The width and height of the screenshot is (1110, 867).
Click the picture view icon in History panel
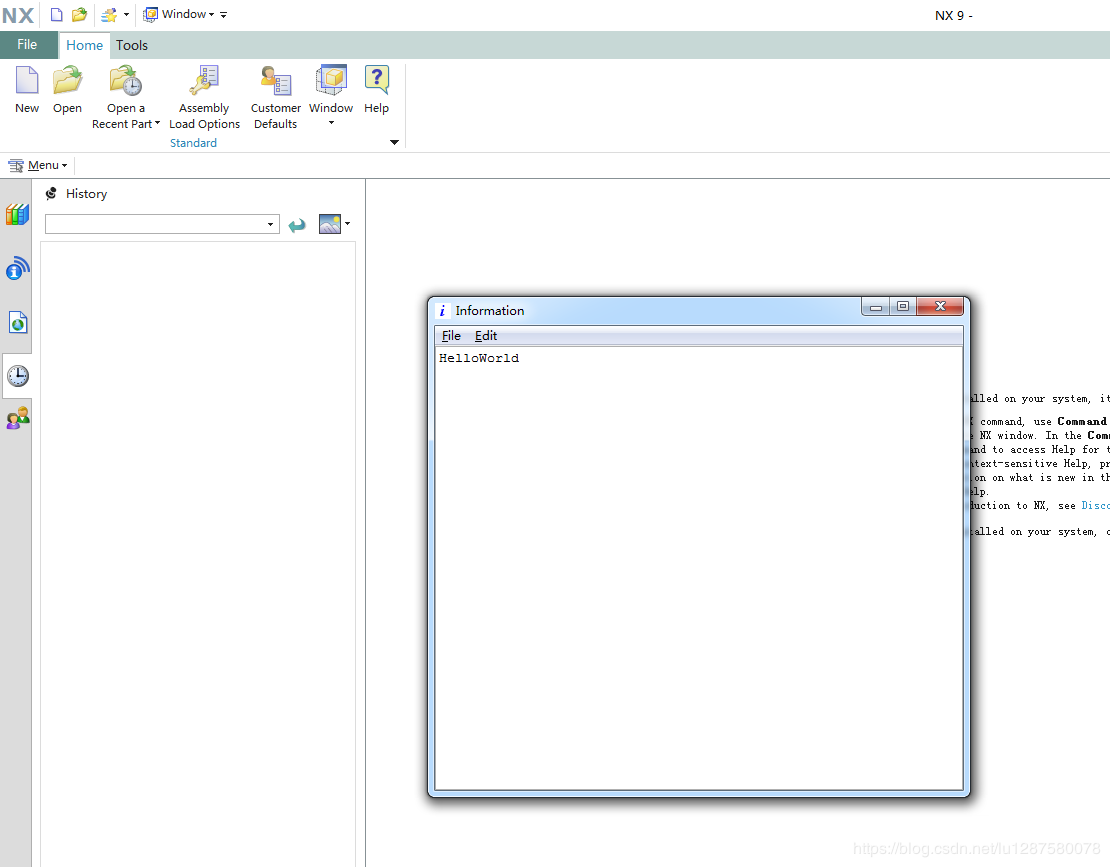pos(330,224)
